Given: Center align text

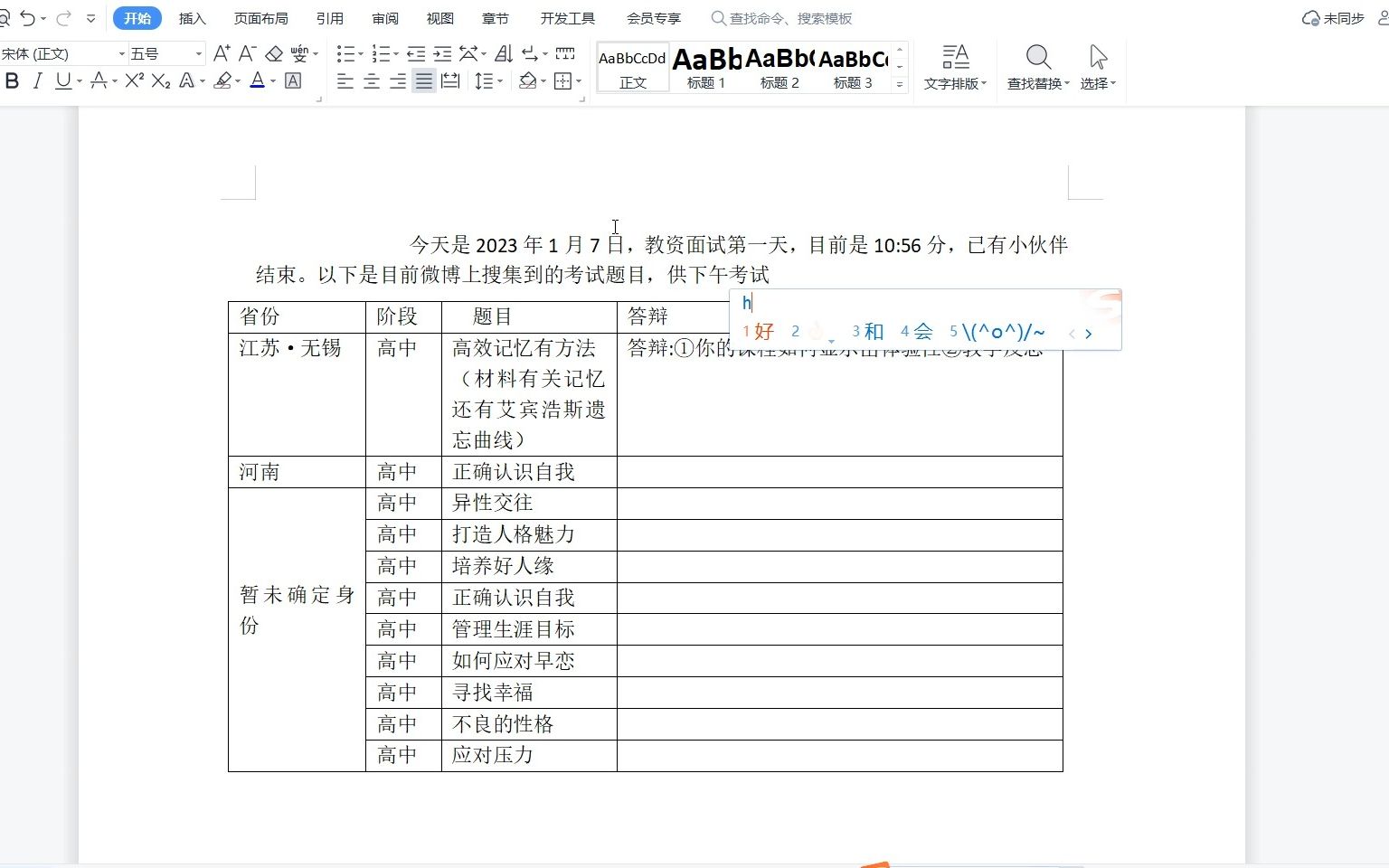Looking at the screenshot, I should click(372, 81).
